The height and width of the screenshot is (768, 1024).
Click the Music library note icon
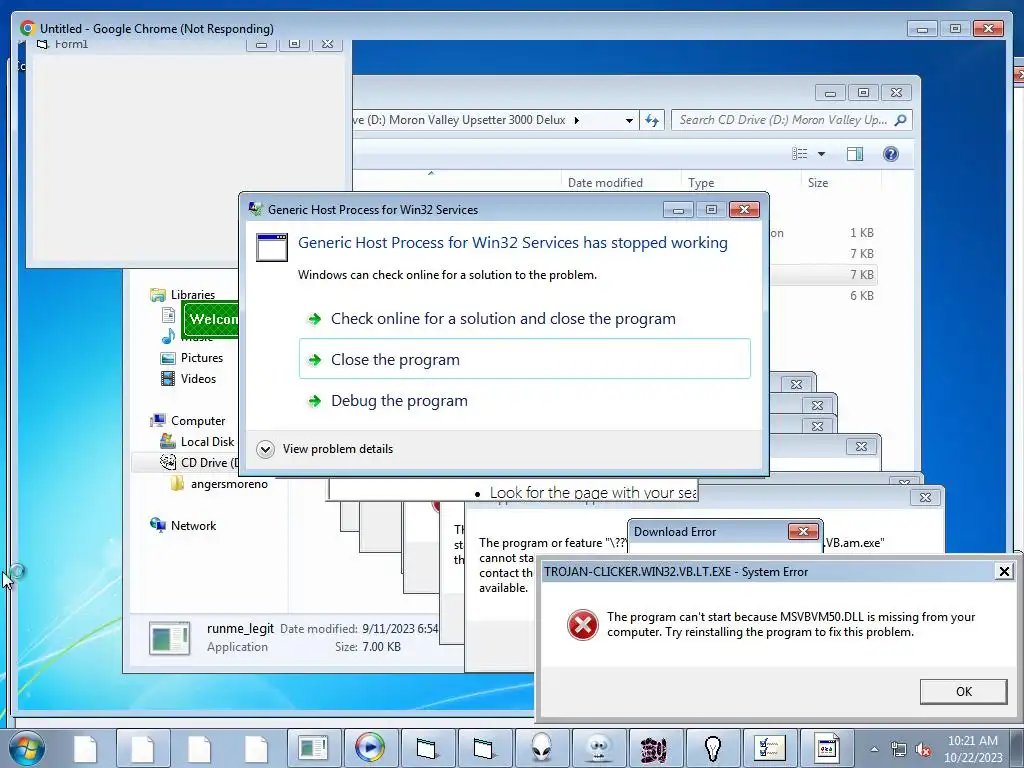(x=168, y=336)
